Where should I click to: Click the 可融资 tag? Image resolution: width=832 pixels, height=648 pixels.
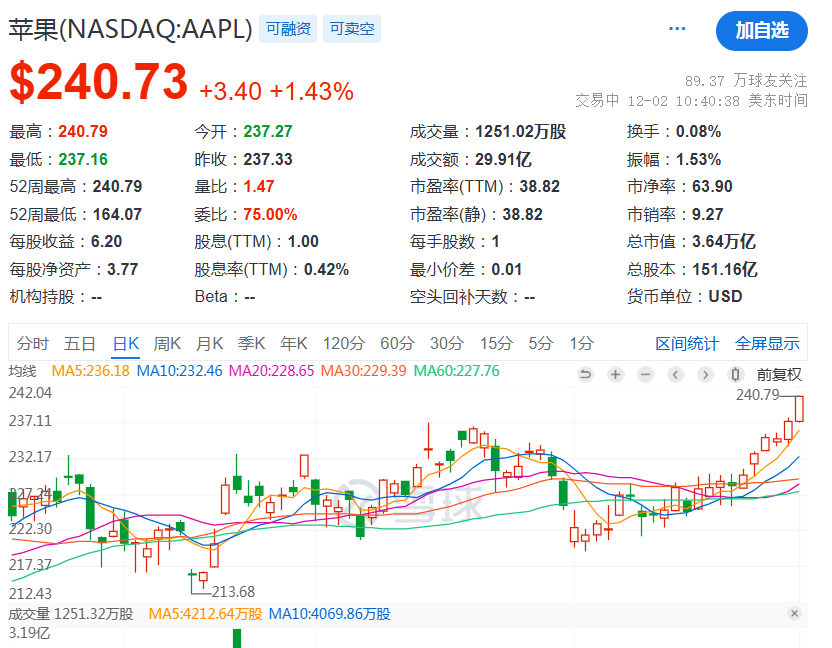coord(288,29)
